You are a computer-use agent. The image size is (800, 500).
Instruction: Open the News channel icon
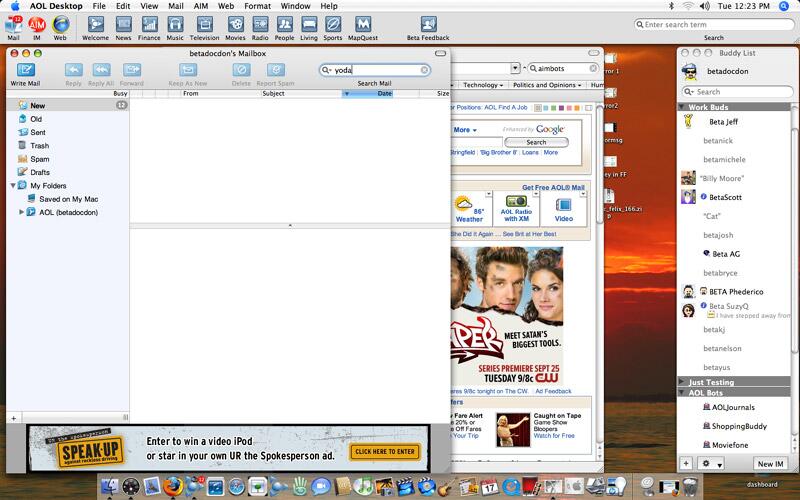(123, 26)
